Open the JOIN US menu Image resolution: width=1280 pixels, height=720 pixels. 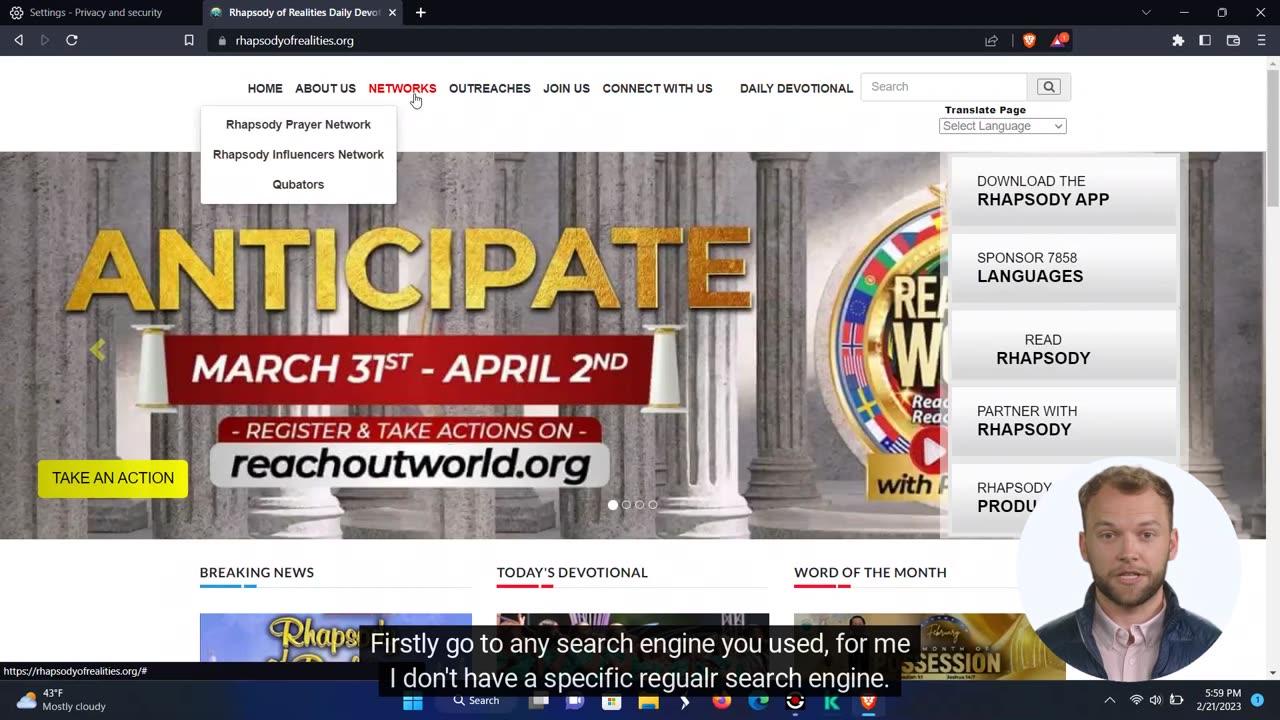(566, 88)
